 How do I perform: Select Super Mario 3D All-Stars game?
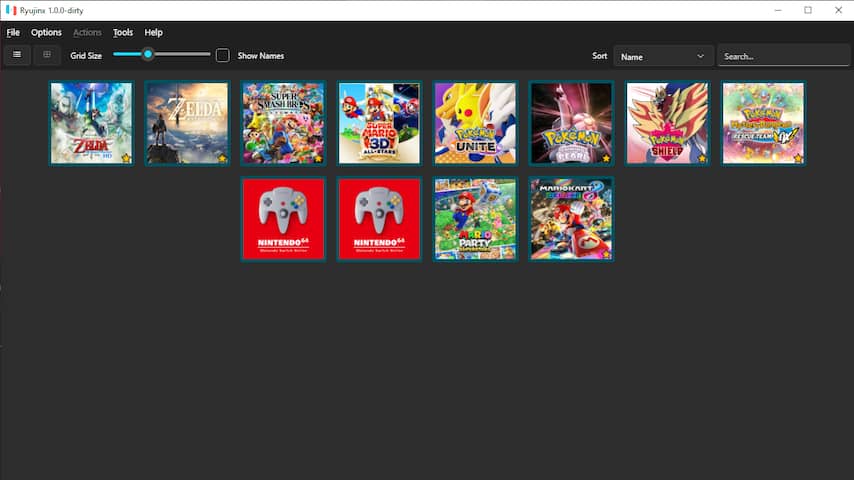point(379,123)
